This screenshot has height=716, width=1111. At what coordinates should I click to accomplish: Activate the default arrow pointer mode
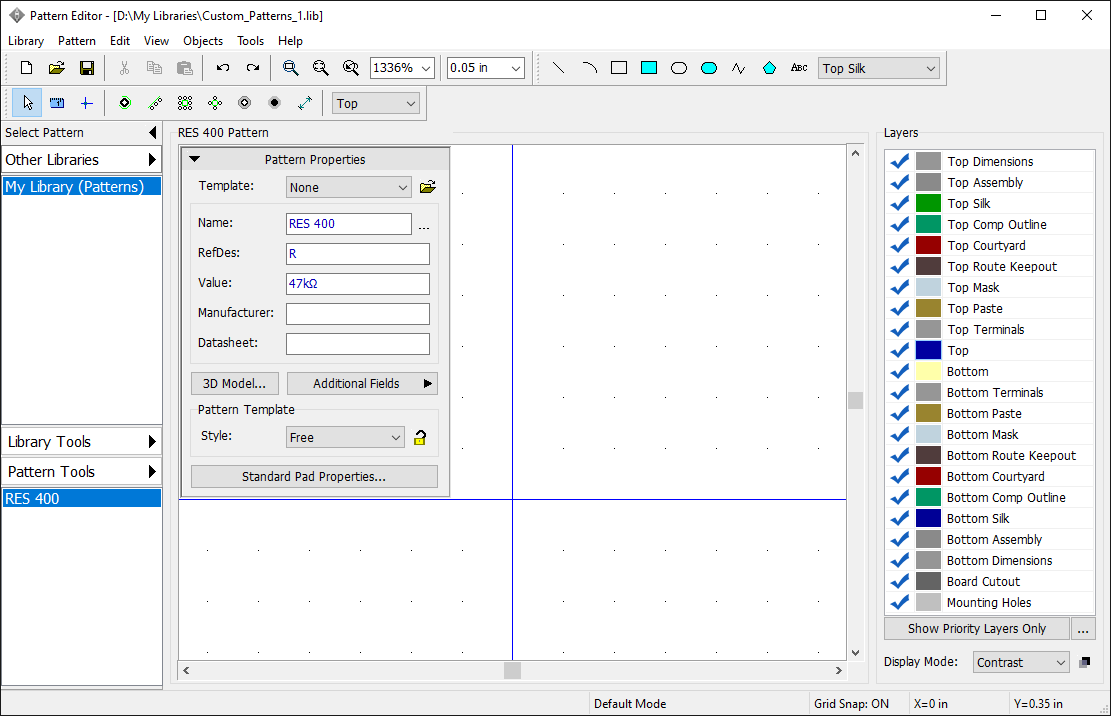(x=27, y=103)
